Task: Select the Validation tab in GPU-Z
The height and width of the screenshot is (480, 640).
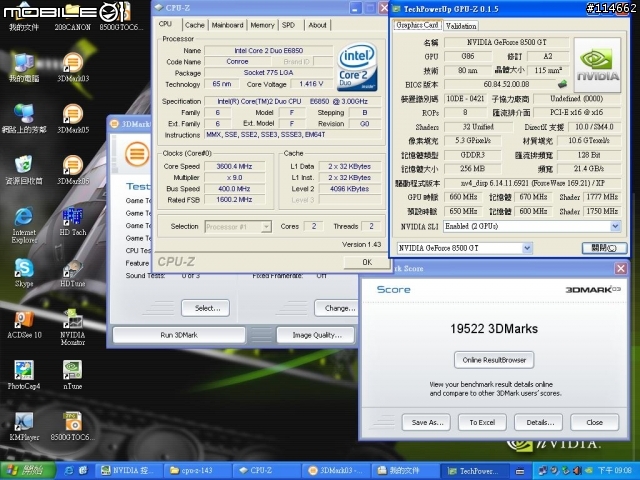Action: coord(461,26)
